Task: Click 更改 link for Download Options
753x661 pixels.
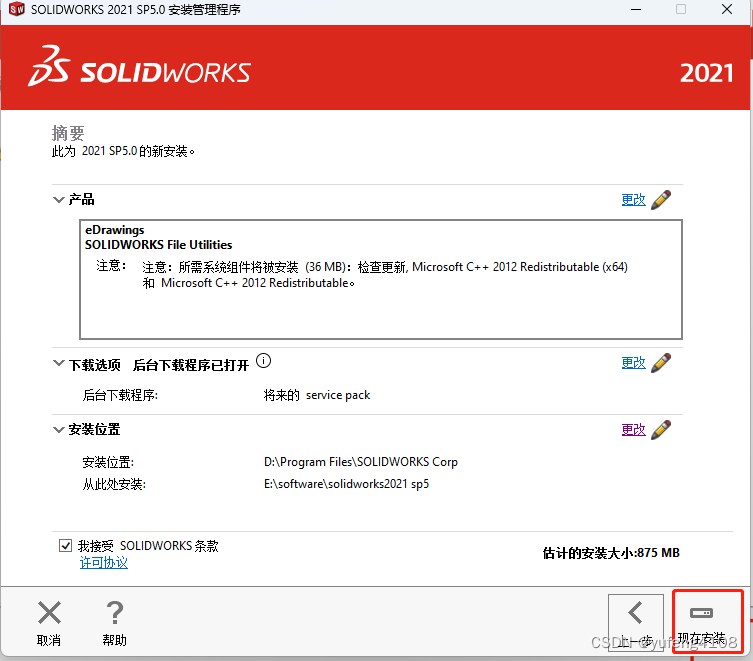Action: tap(633, 363)
